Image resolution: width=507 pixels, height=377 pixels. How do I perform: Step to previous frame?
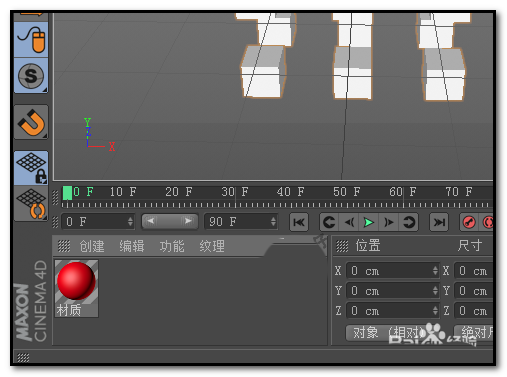click(x=349, y=222)
